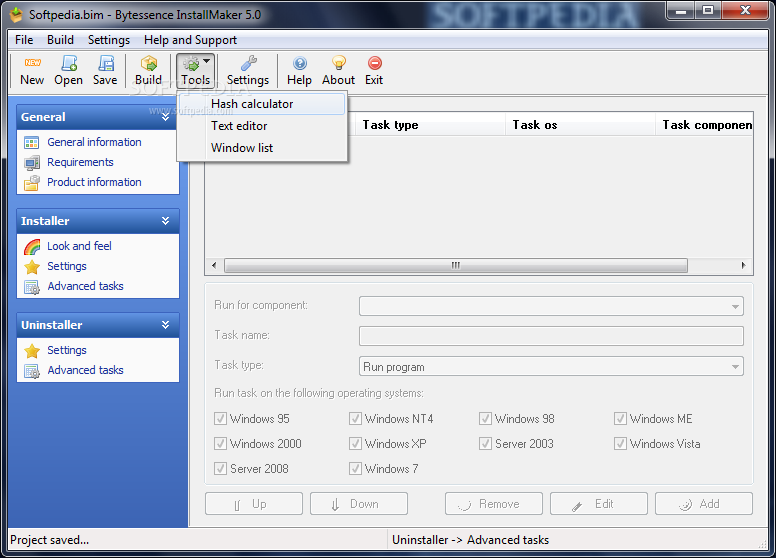Toggle the Windows 7 checkbox
The width and height of the screenshot is (776, 558).
point(355,468)
